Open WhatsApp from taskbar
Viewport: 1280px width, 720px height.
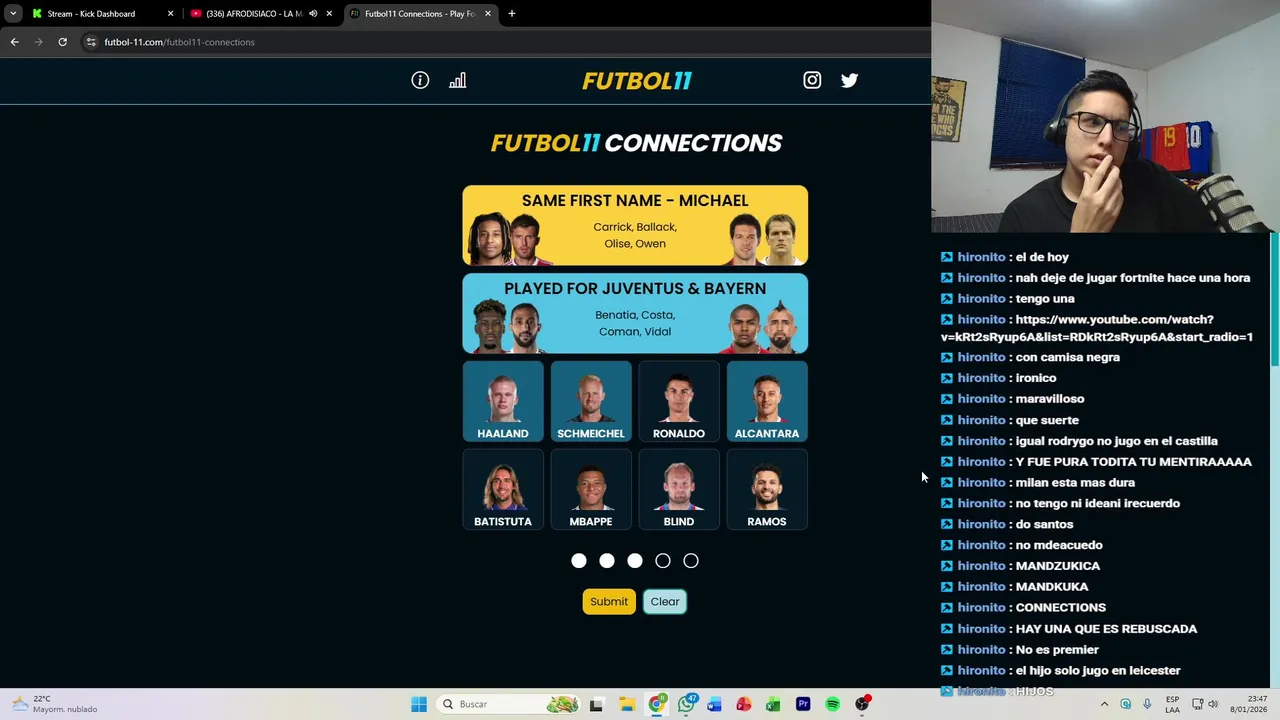click(x=686, y=704)
